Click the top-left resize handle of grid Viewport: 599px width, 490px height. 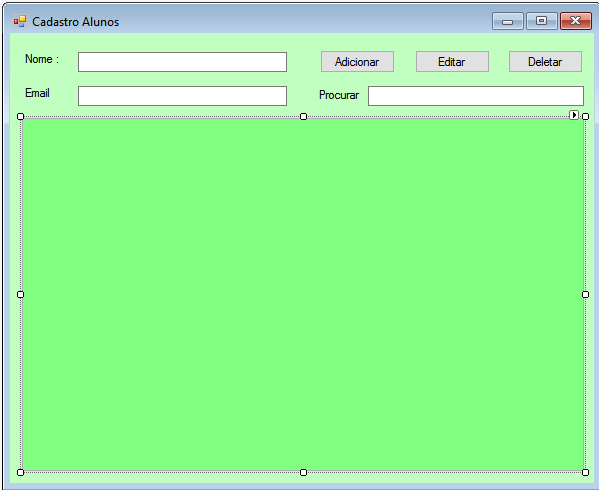(21, 116)
